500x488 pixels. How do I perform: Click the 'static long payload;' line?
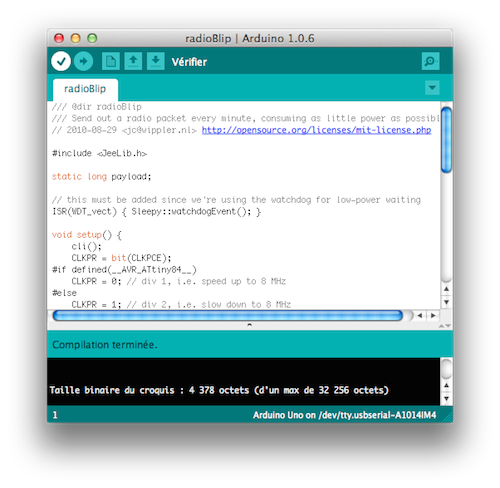(x=101, y=177)
